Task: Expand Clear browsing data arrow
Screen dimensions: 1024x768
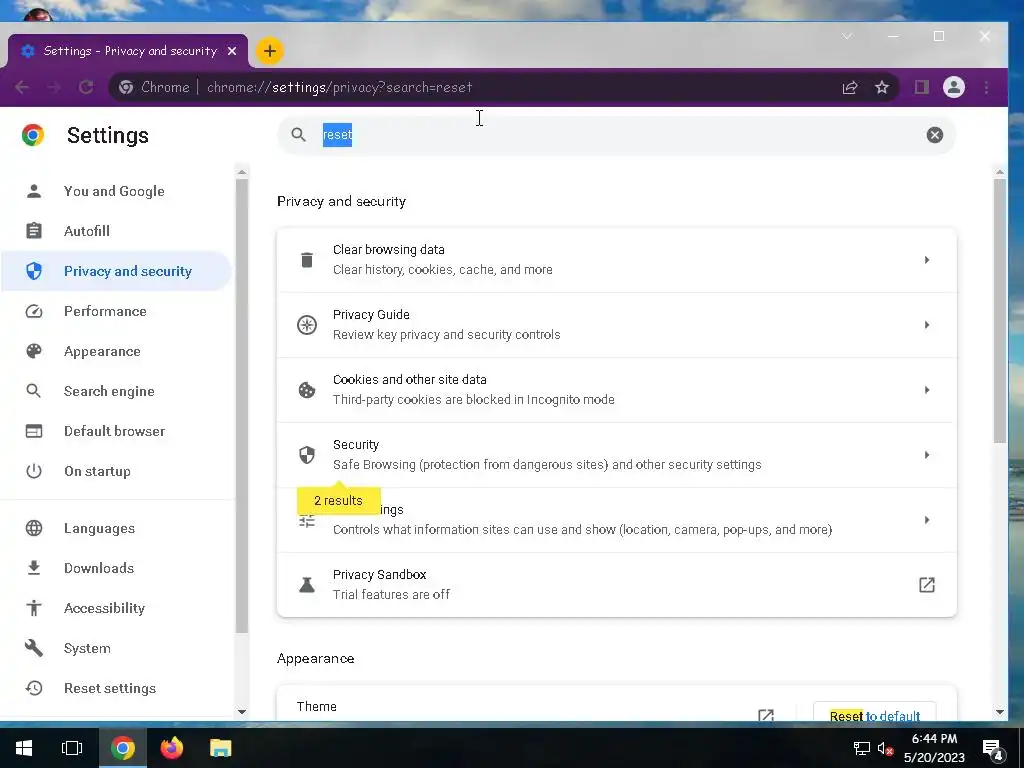Action: (927, 260)
